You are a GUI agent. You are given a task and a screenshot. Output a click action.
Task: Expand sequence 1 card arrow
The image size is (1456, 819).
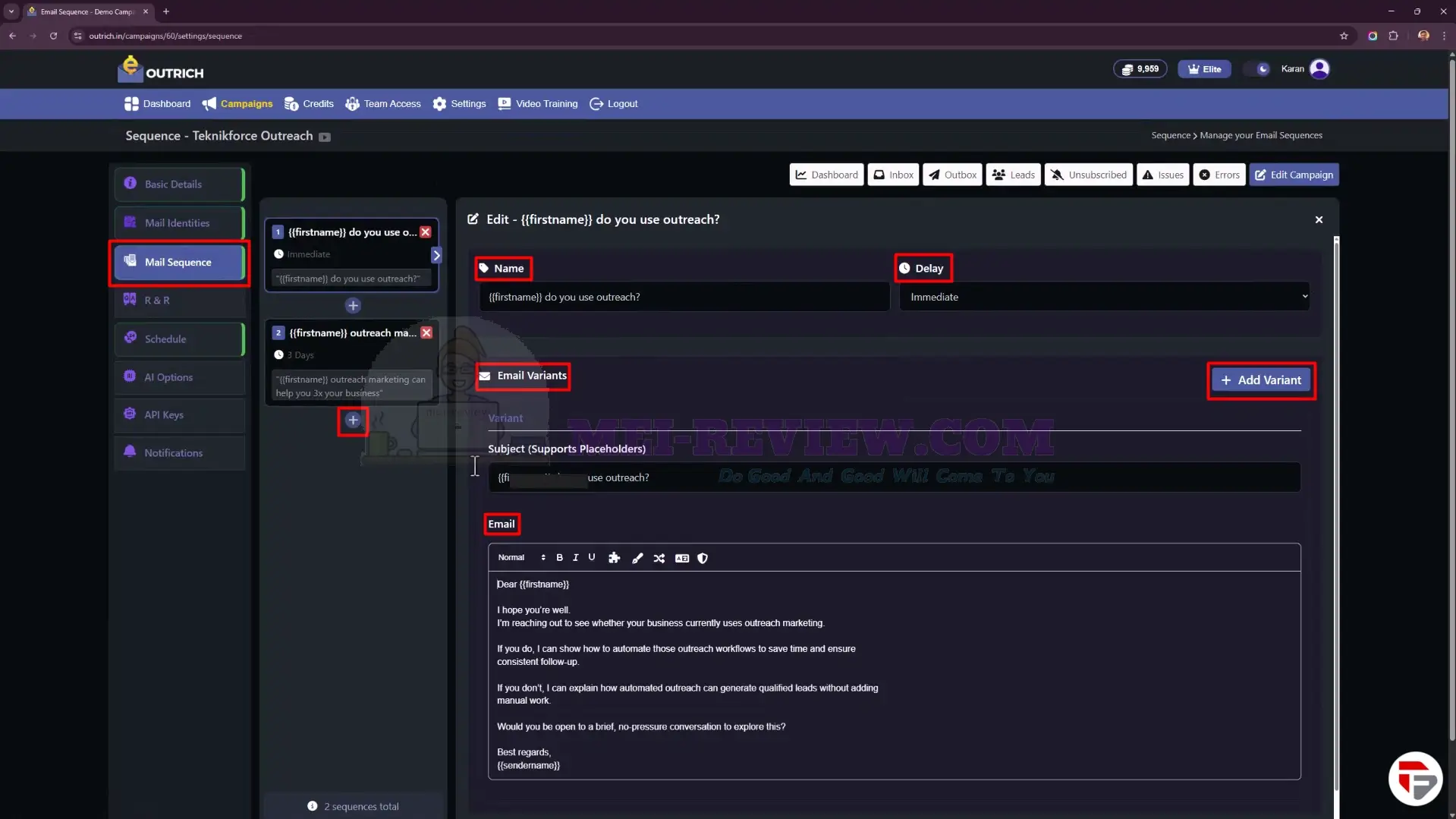pyautogui.click(x=436, y=255)
